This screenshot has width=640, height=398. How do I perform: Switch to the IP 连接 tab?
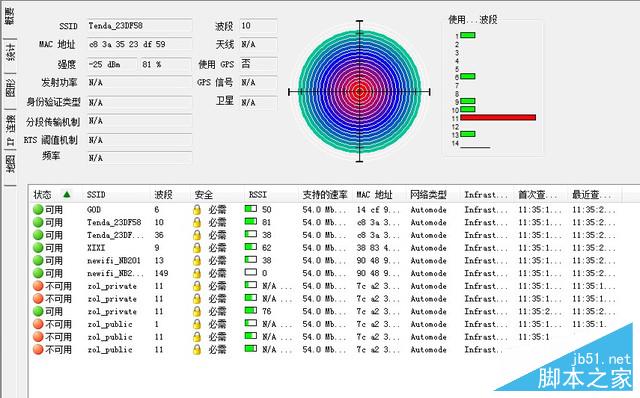pos(10,130)
